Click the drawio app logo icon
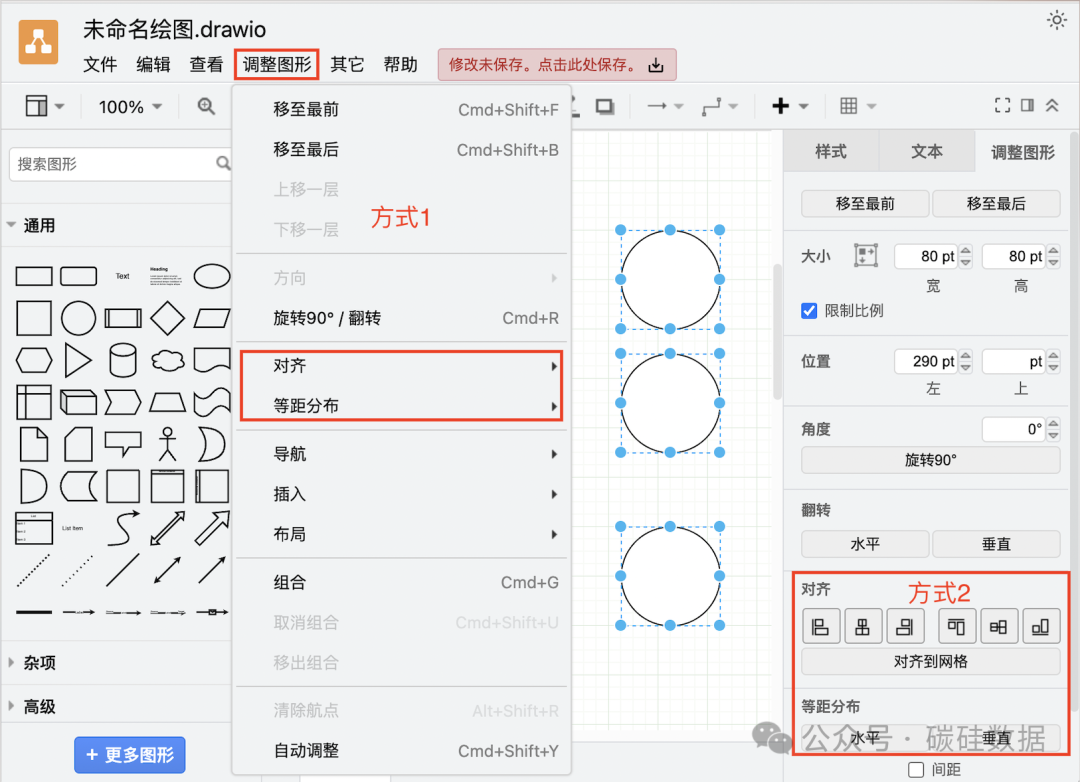Image resolution: width=1080 pixels, height=782 pixels. [x=38, y=43]
